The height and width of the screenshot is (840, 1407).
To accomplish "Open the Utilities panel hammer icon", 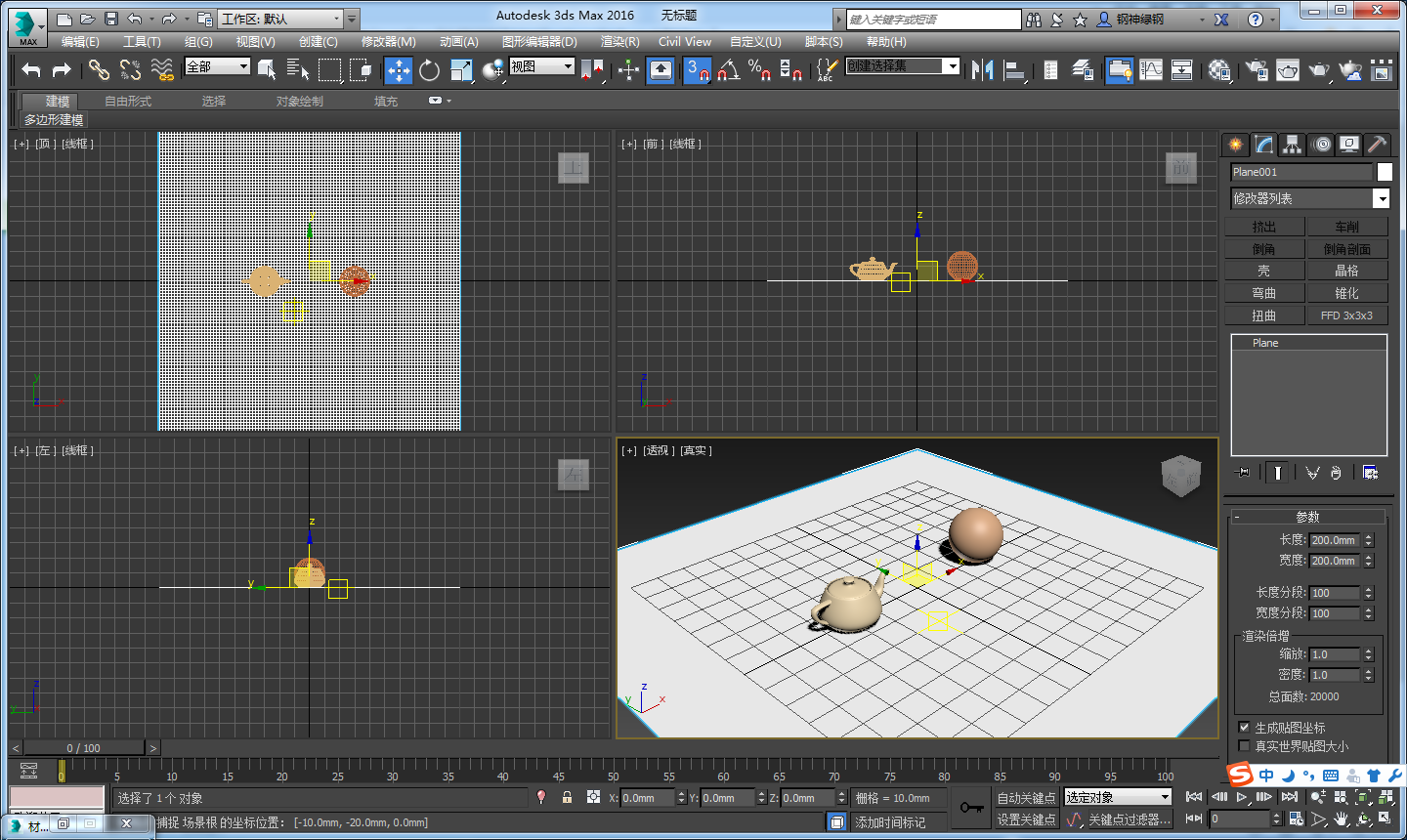I will [1377, 145].
